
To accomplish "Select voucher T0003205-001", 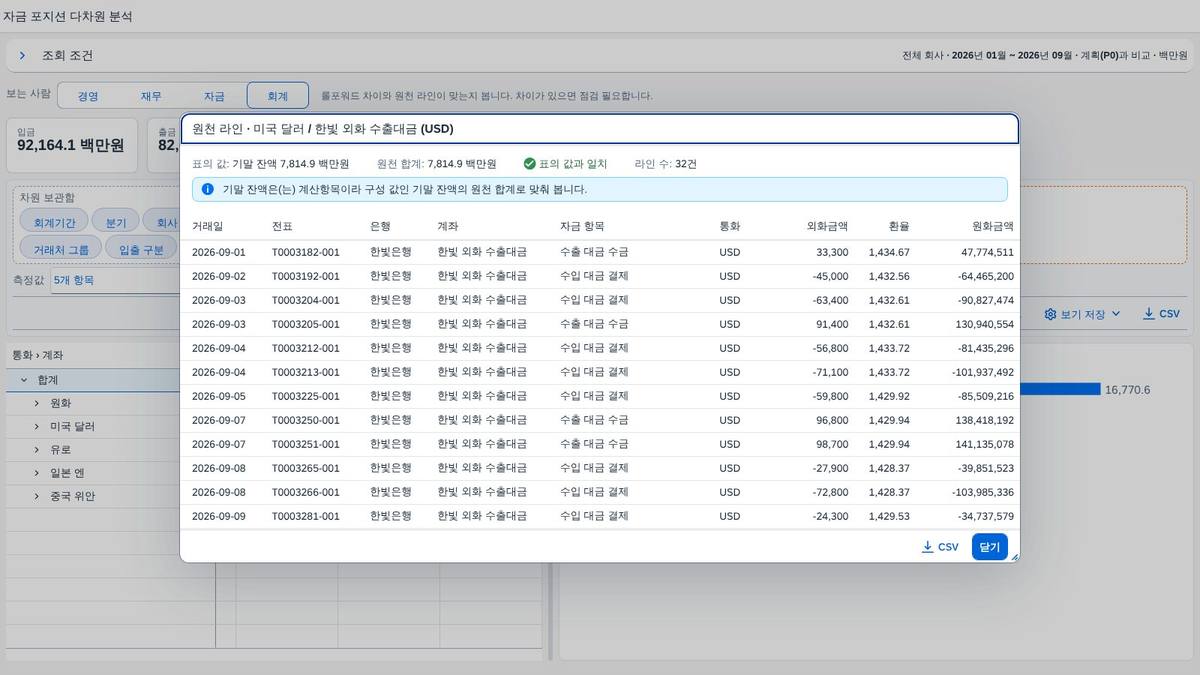I will coord(305,324).
